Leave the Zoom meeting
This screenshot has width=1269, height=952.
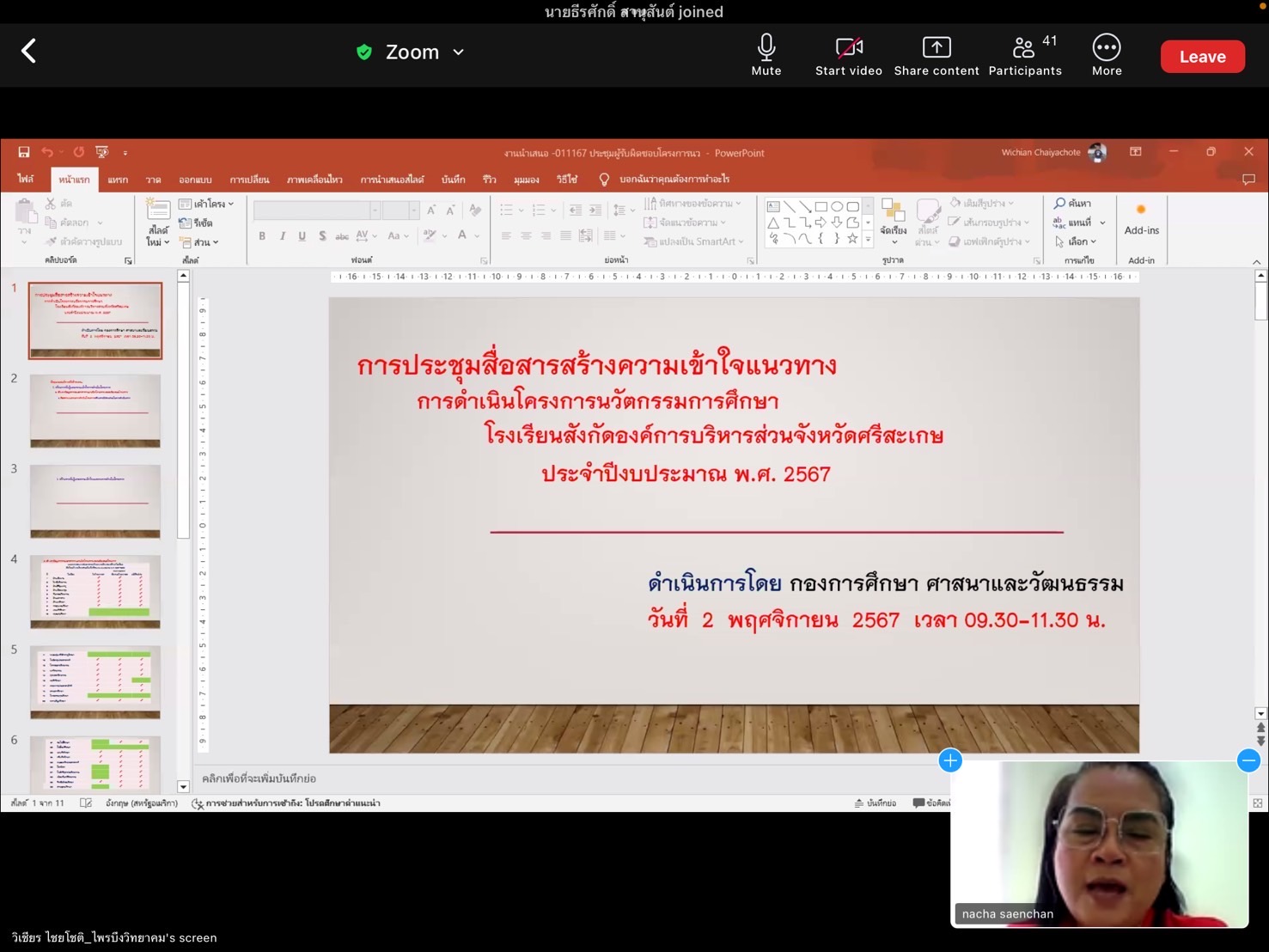(1201, 57)
